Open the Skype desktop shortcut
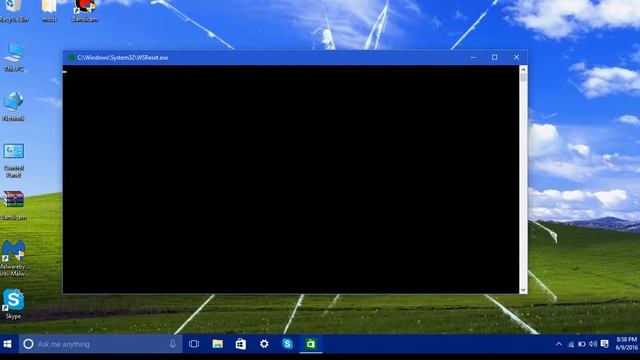Viewport: 640px width, 360px height. 13,304
